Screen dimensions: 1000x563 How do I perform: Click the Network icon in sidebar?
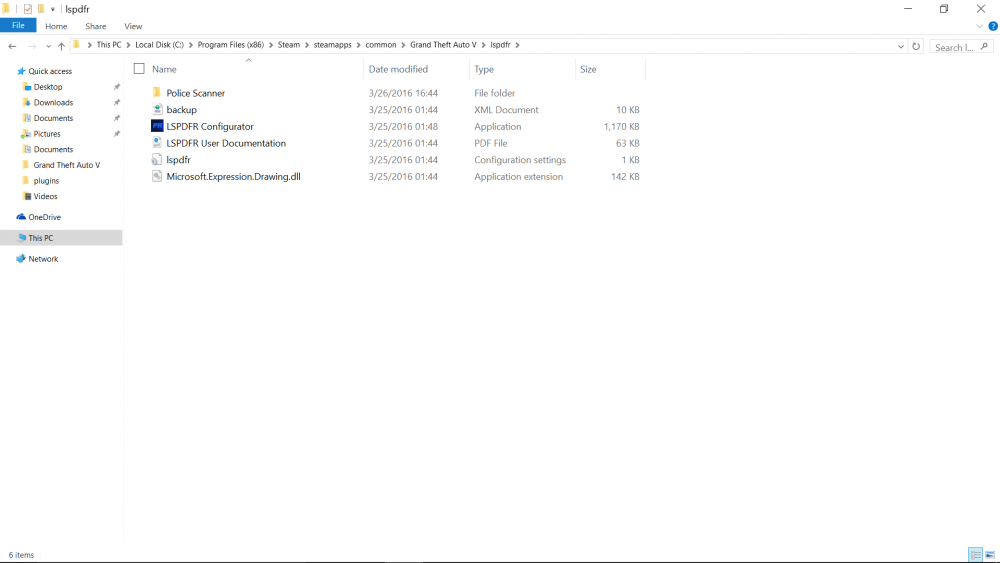pyautogui.click(x=21, y=259)
